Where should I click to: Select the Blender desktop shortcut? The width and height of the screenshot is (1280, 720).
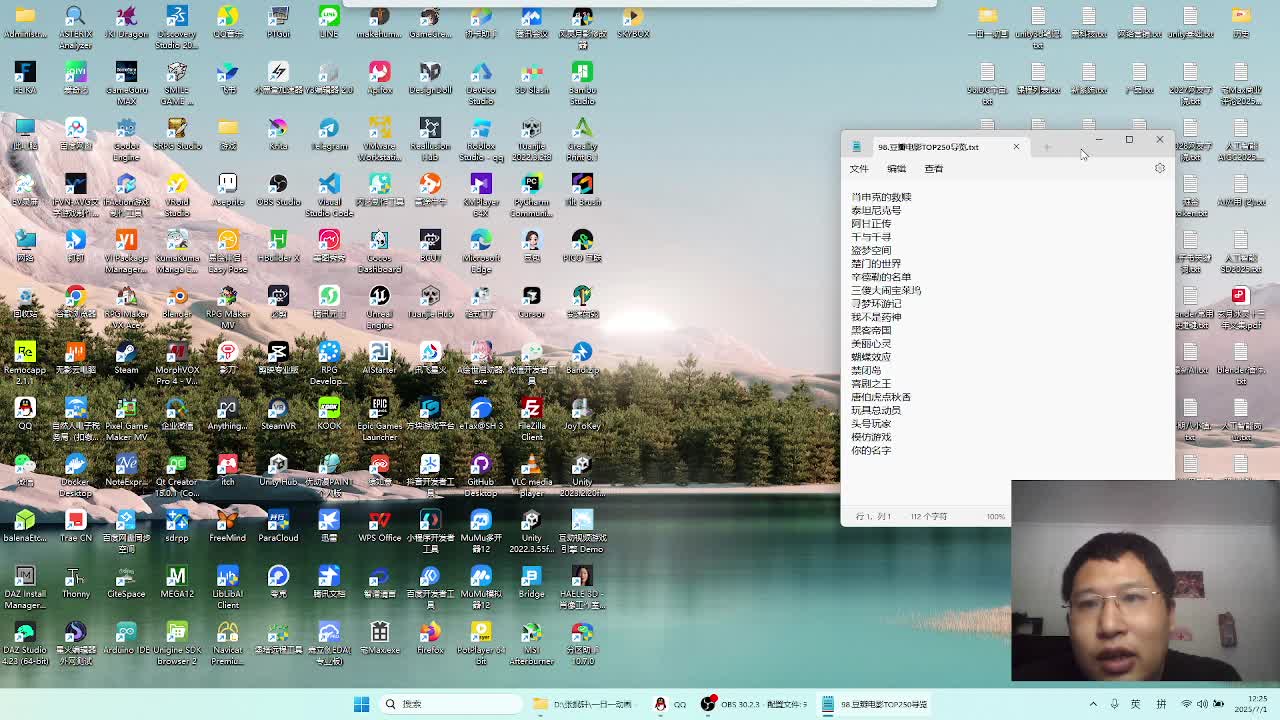click(x=177, y=303)
